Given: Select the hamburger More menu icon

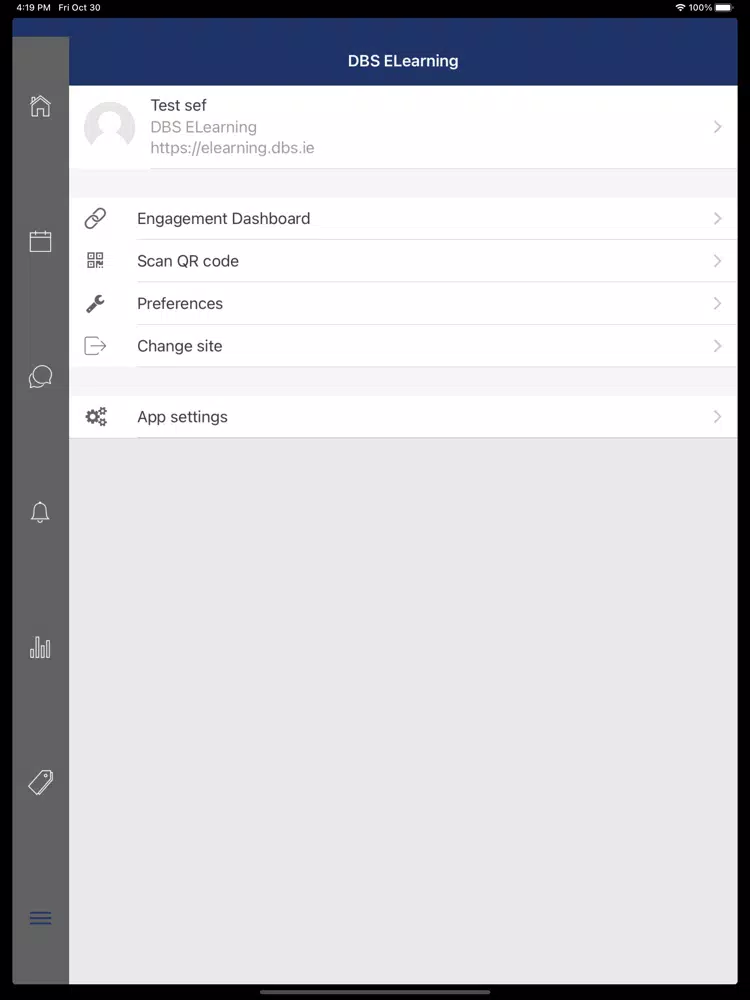Looking at the screenshot, I should pyautogui.click(x=40, y=918).
